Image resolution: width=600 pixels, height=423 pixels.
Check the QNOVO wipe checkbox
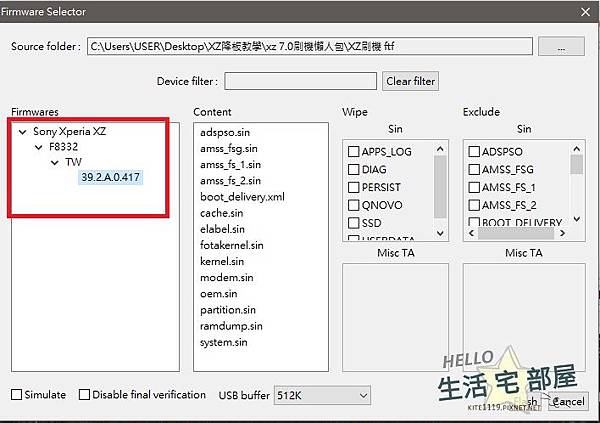point(354,205)
